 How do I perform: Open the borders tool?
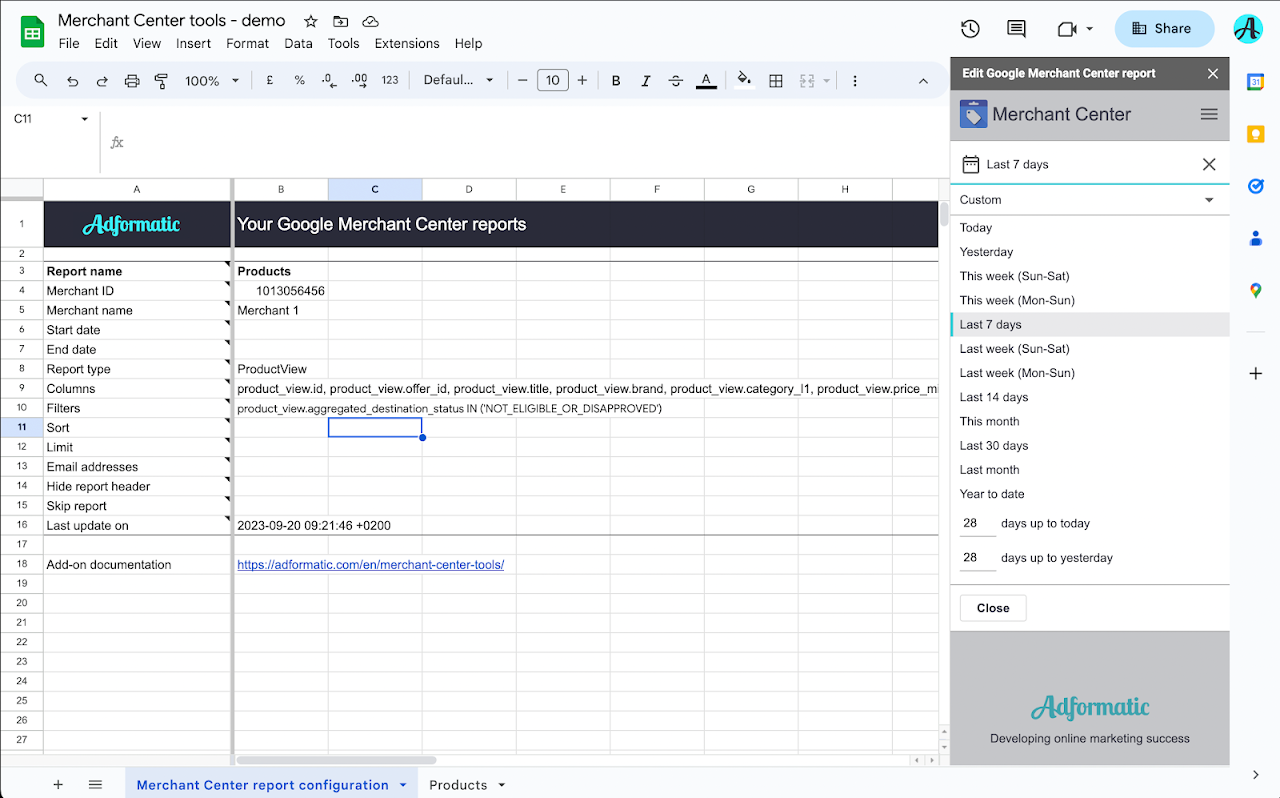tap(776, 81)
